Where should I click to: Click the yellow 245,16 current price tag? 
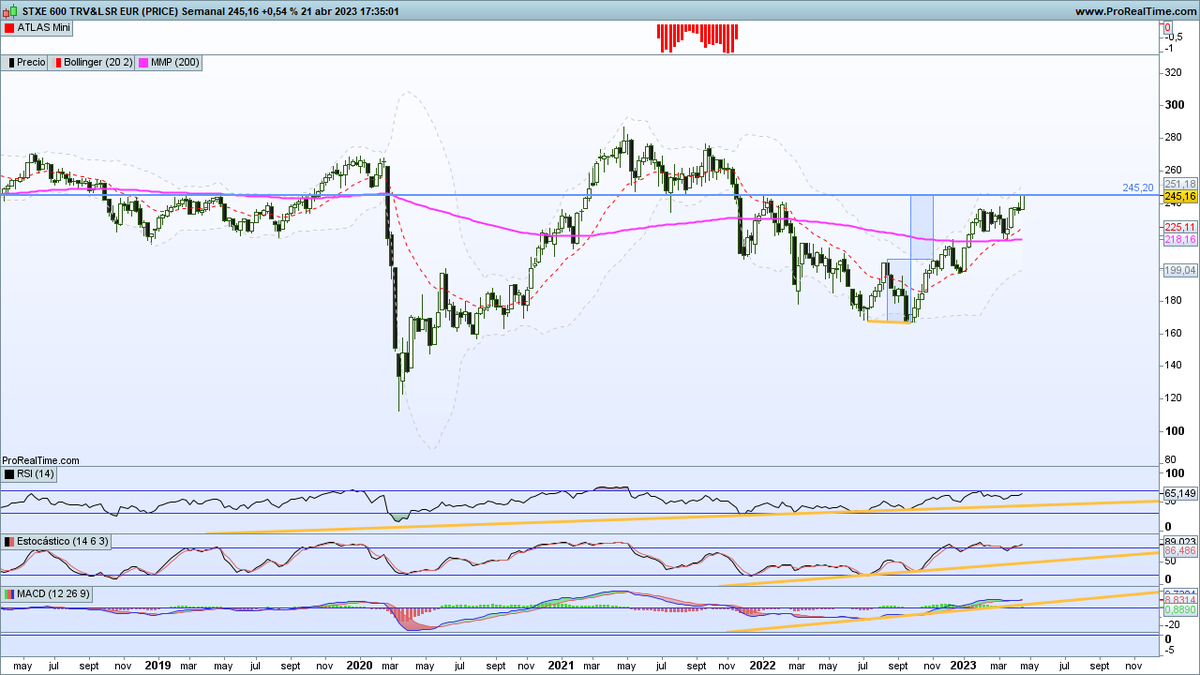(1181, 198)
